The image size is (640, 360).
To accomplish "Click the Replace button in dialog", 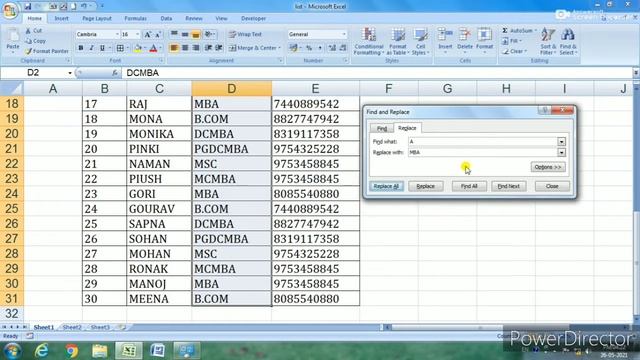I will coord(425,186).
